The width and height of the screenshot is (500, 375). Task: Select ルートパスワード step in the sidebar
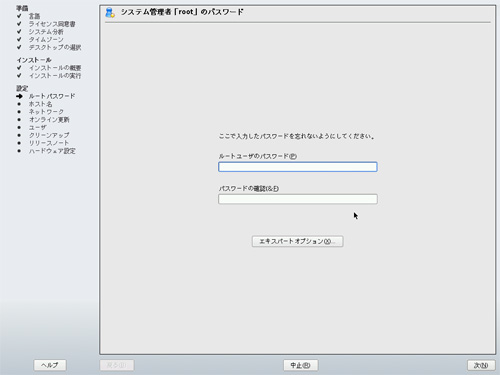[x=52, y=96]
